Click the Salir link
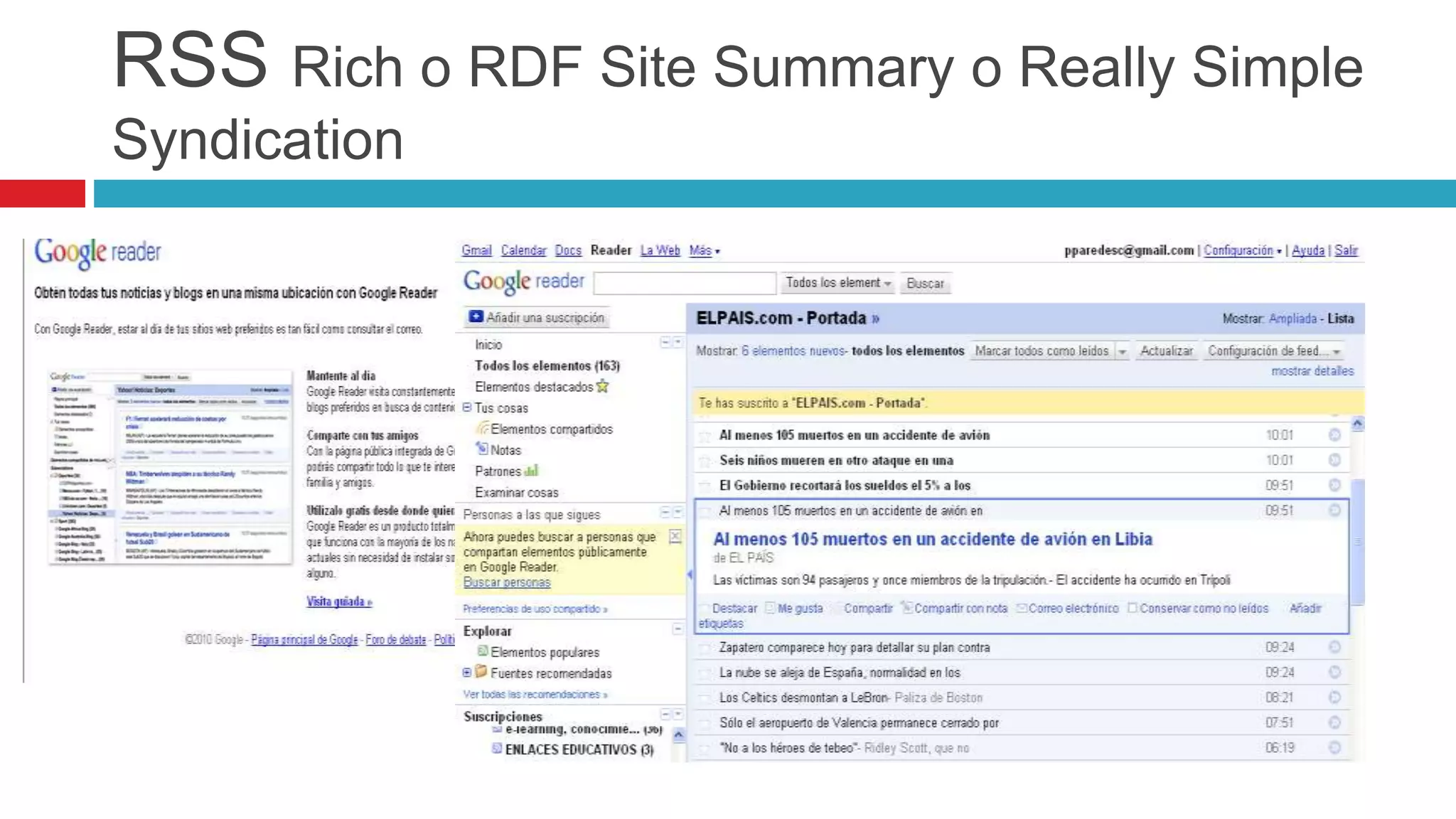Screen dimensions: 1456x819 pyautogui.click(x=1347, y=250)
